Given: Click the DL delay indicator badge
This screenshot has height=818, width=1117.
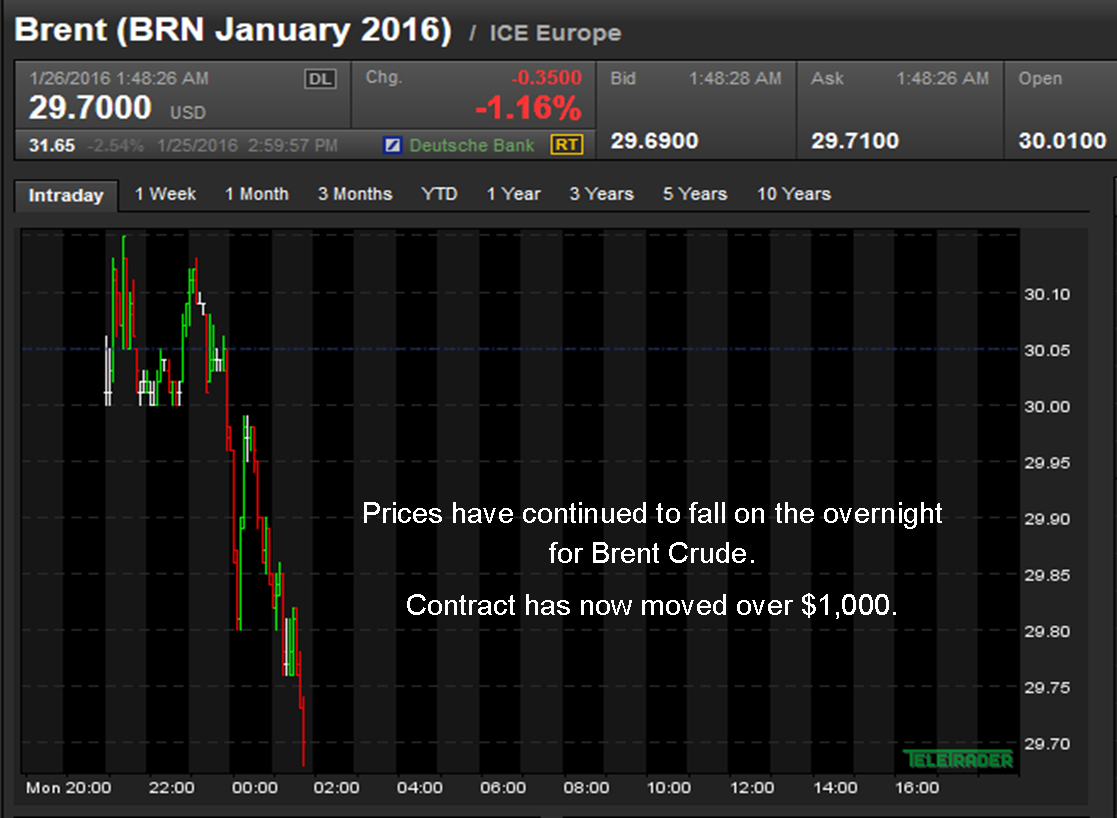Looking at the screenshot, I should [x=320, y=80].
